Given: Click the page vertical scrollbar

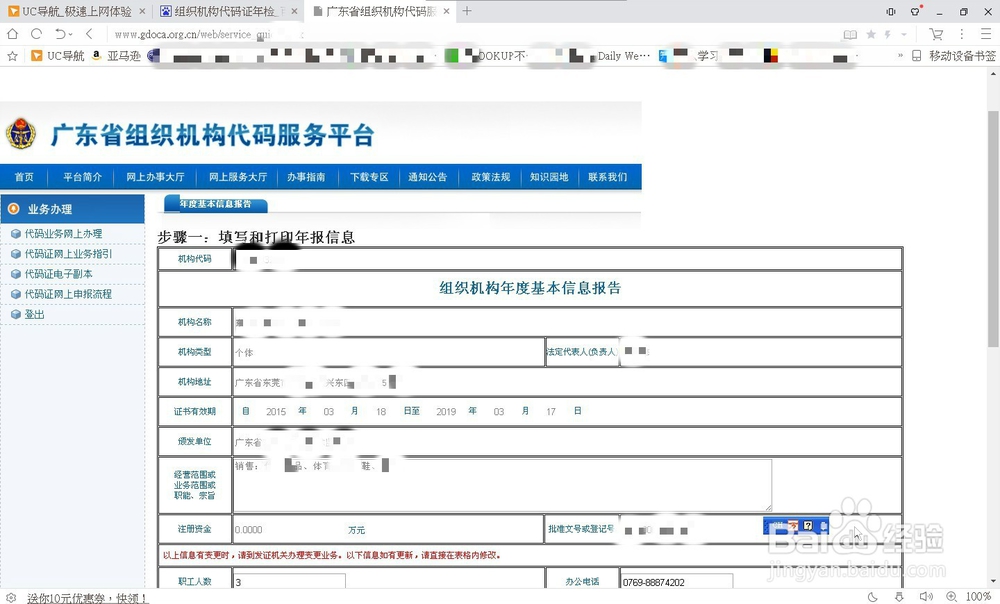Looking at the screenshot, I should coord(993,228).
